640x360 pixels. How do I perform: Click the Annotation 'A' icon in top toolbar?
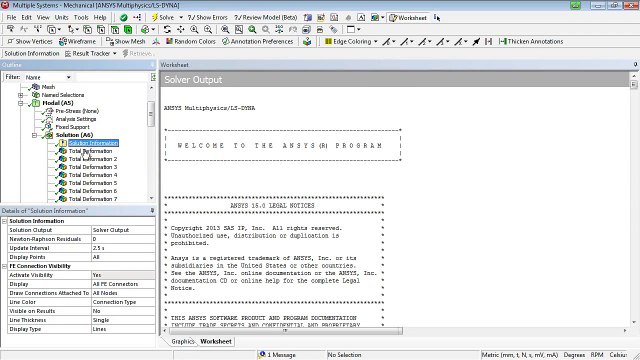pos(361,18)
